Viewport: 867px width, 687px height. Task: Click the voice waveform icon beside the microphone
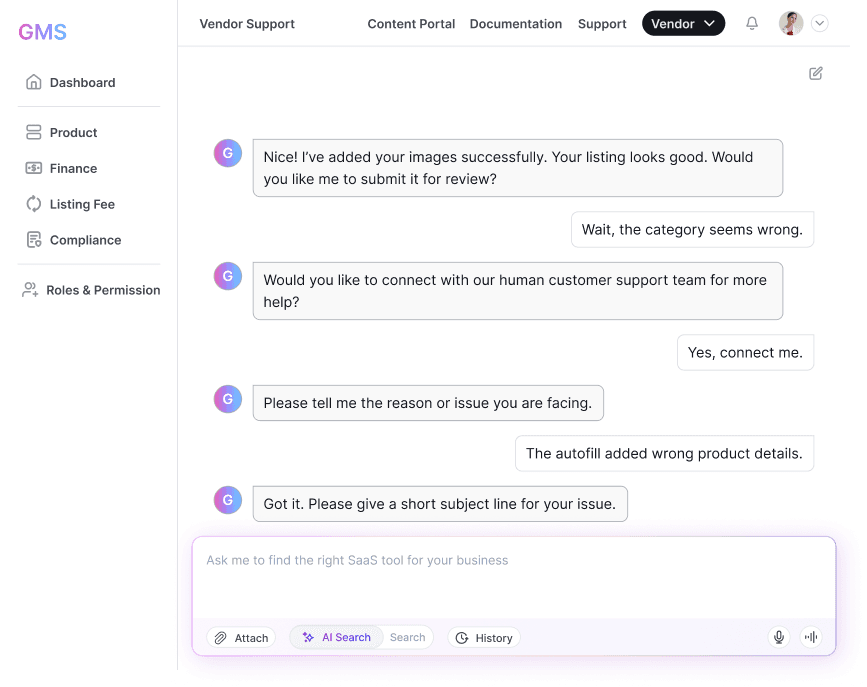tap(810, 637)
